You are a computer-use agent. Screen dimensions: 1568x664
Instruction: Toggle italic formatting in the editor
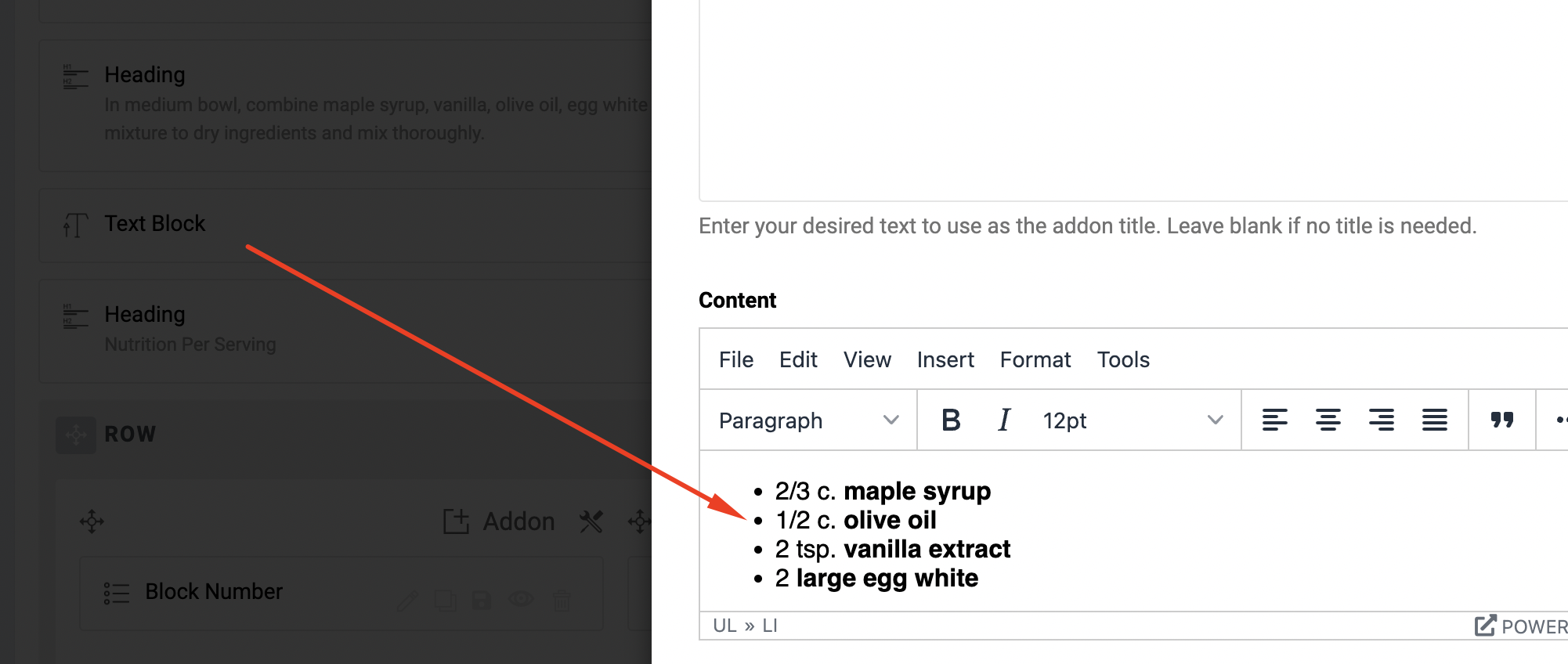coord(1004,420)
